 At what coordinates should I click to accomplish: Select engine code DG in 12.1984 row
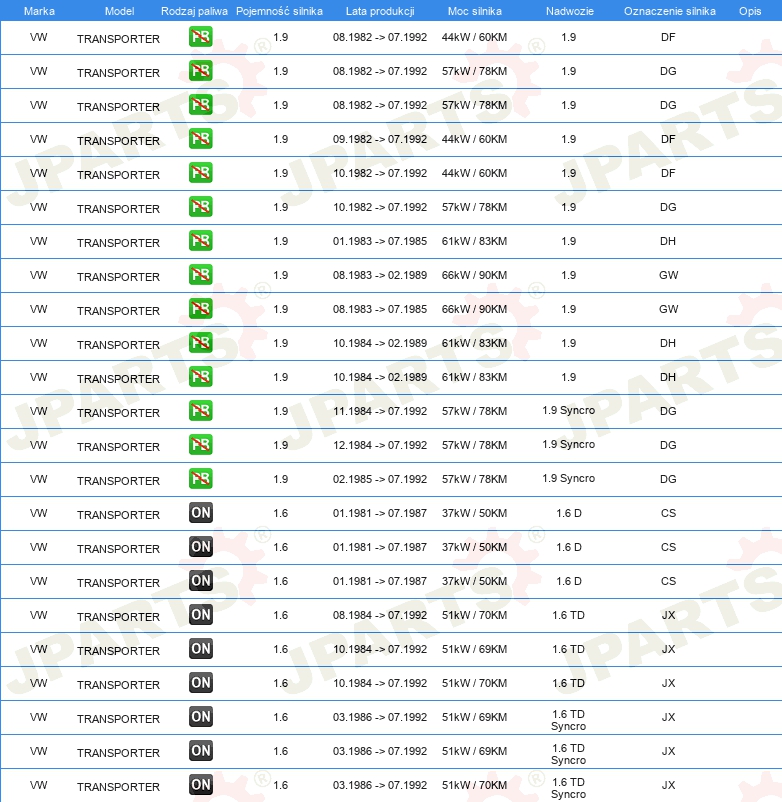[x=668, y=445]
